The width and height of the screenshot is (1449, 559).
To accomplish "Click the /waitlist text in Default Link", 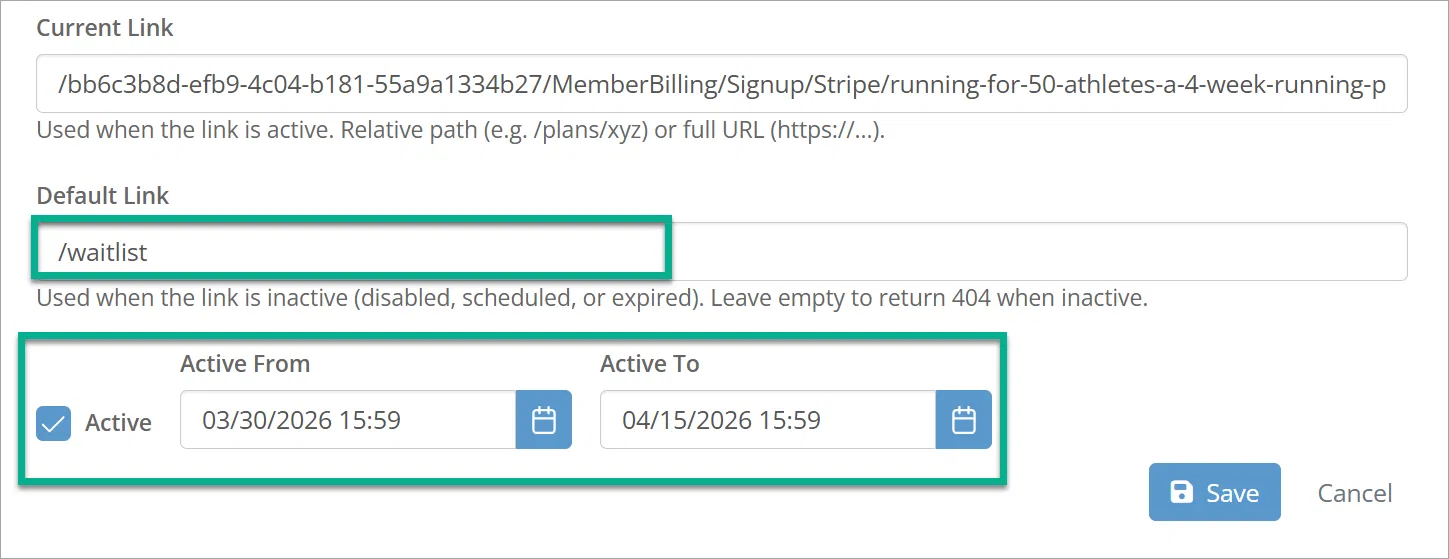I will tap(103, 252).
